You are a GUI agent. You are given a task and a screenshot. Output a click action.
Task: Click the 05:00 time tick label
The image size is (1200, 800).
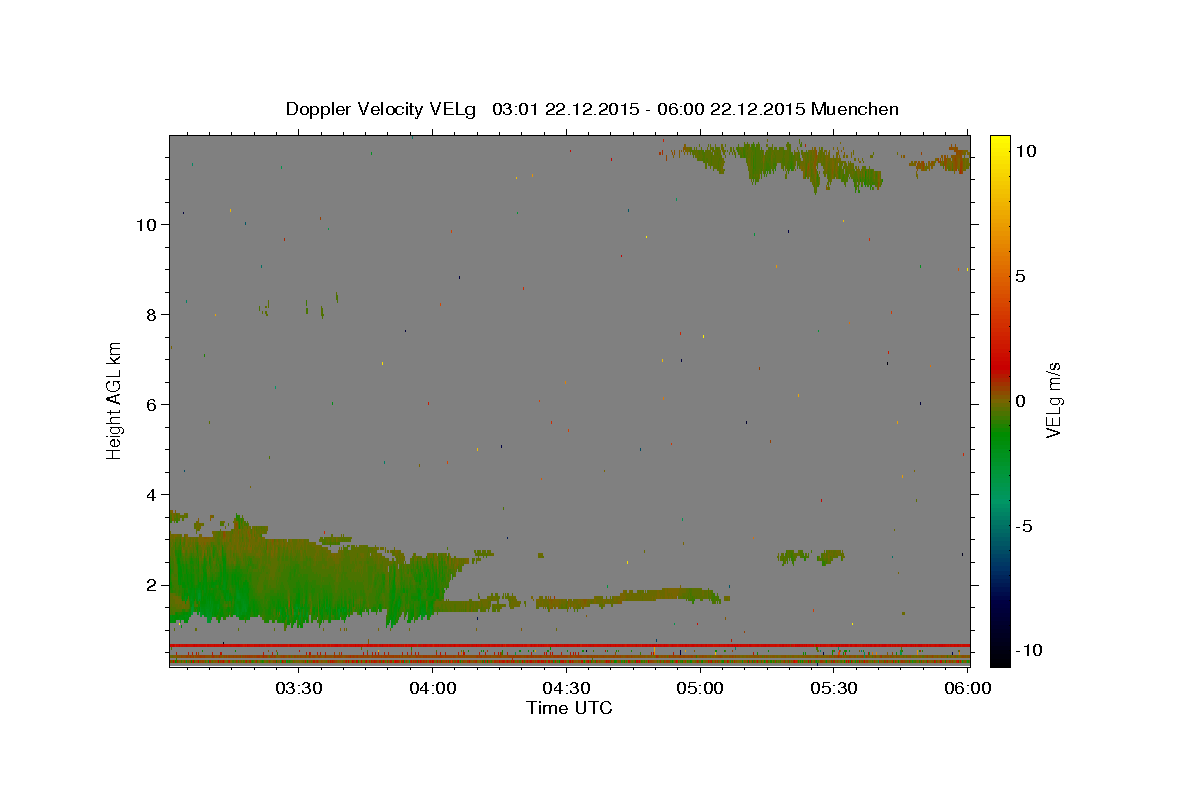701,688
